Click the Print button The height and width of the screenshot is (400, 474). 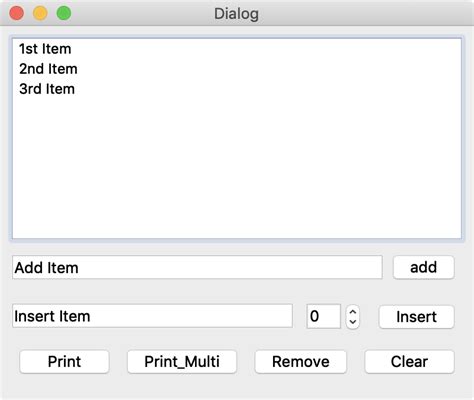(x=64, y=362)
